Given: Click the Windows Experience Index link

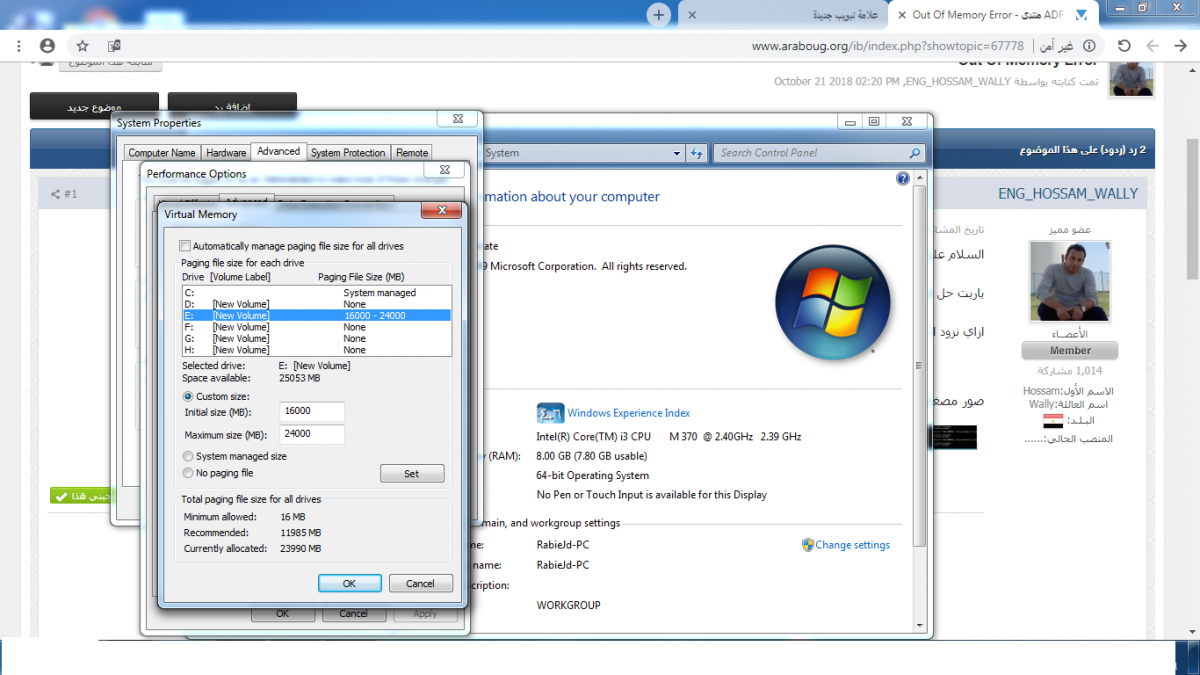Looking at the screenshot, I should (x=628, y=413).
